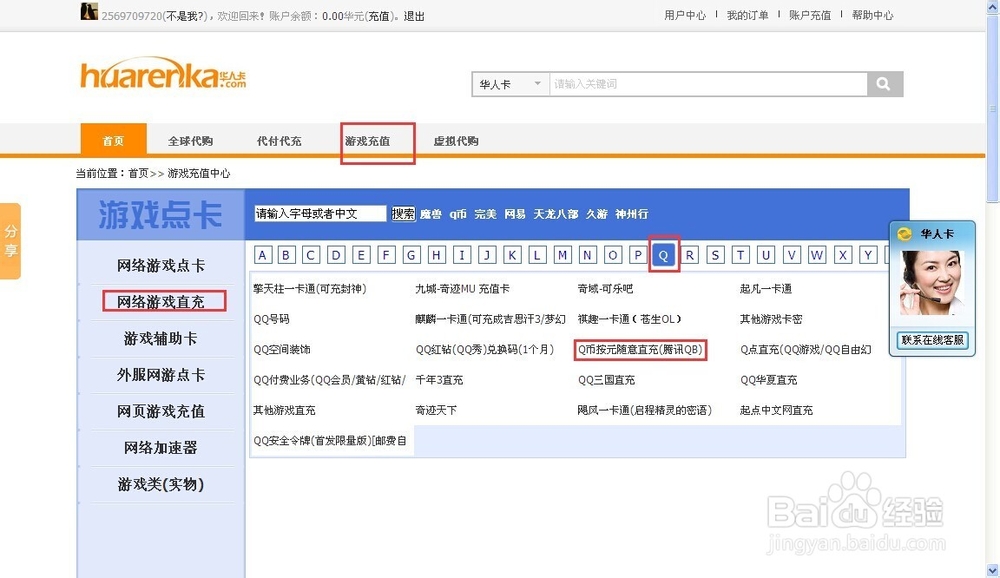Select the letter Z filter
This screenshot has height=578, width=1000.
tap(890, 255)
